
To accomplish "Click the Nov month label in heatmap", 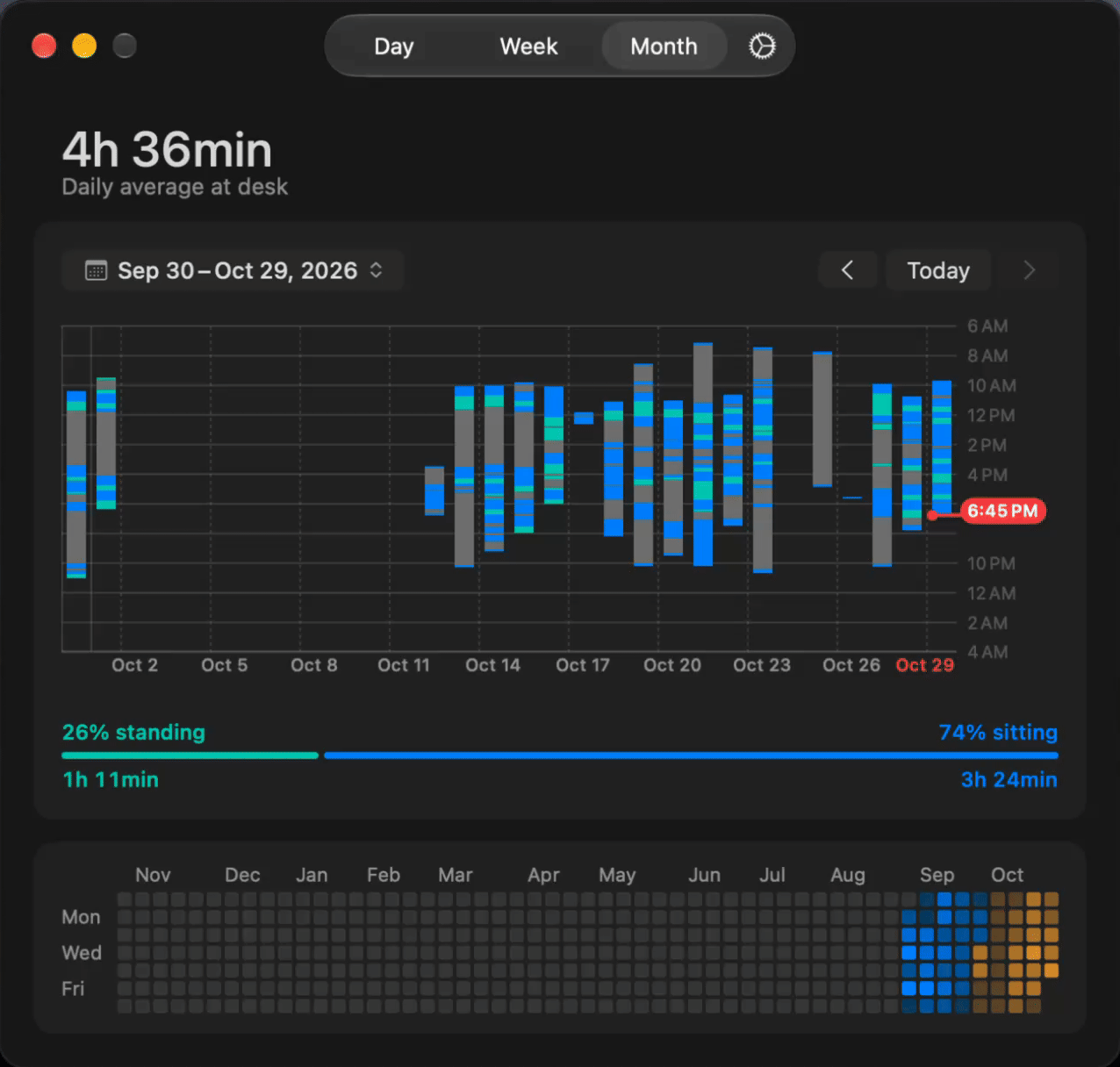I will pos(153,875).
